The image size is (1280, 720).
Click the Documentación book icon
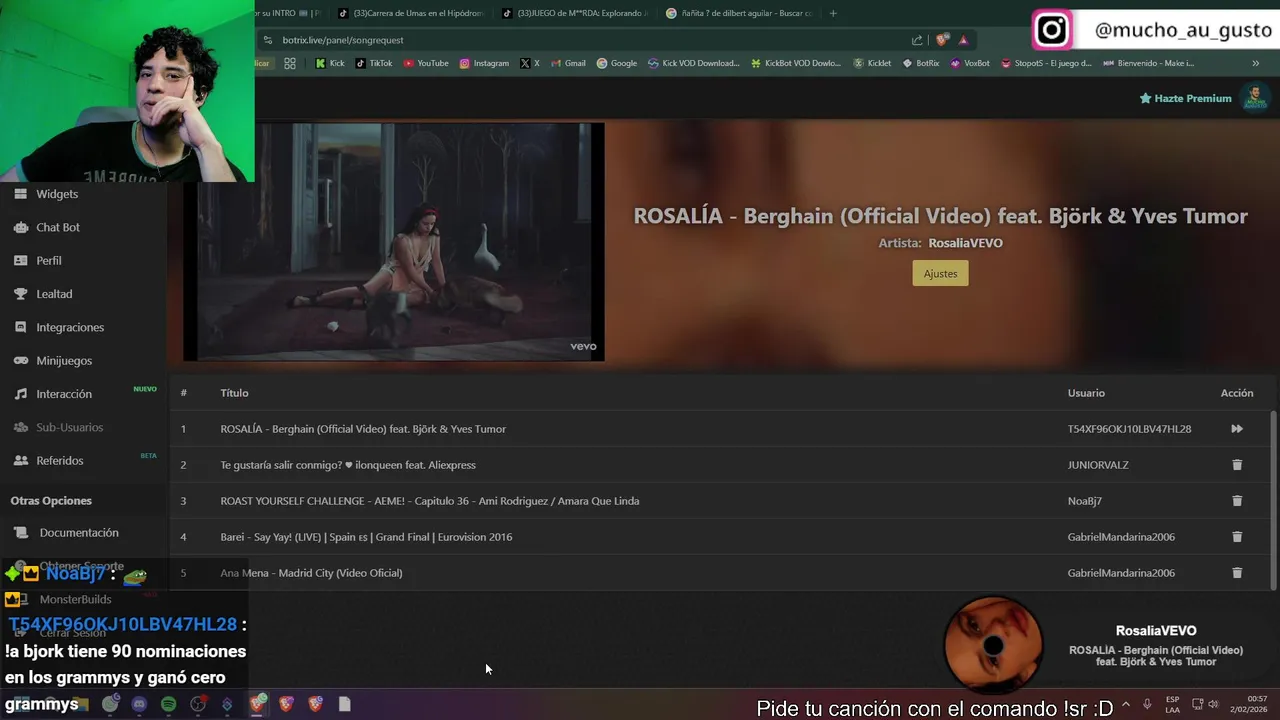coord(20,533)
